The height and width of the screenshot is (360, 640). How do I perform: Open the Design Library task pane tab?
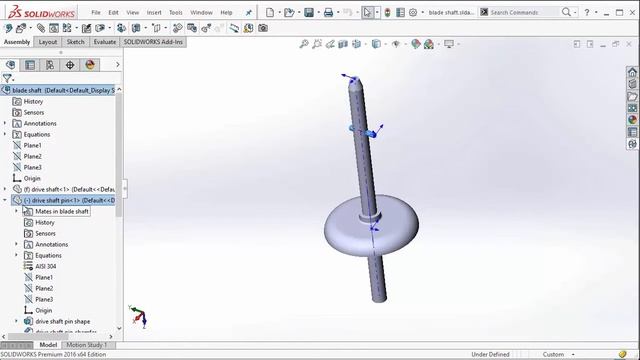(x=632, y=84)
